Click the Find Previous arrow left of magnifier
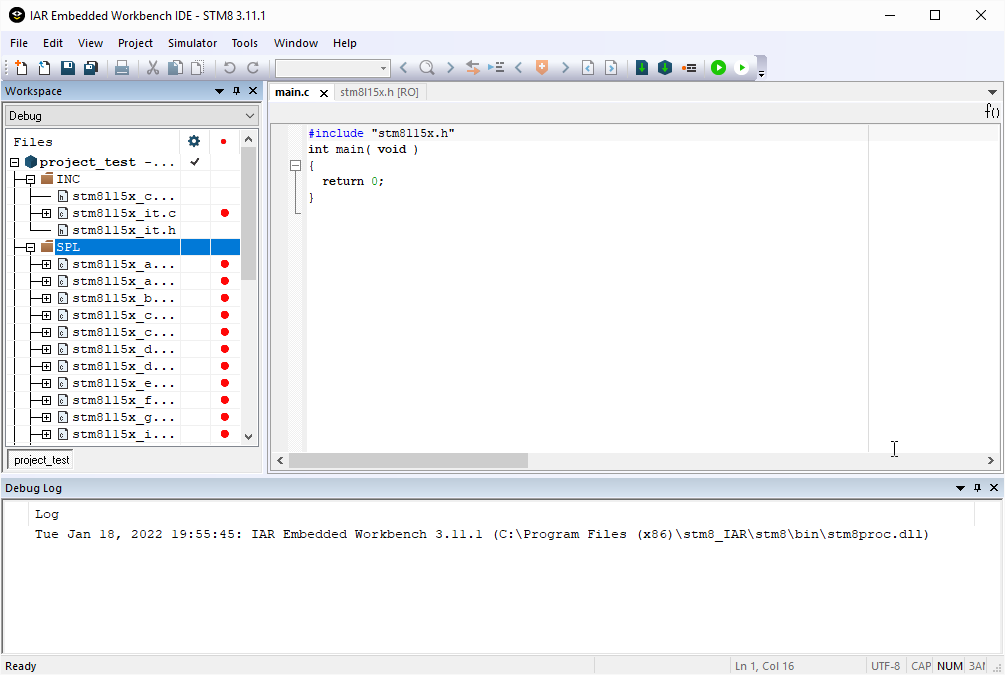The height and width of the screenshot is (675, 1005). [403, 67]
